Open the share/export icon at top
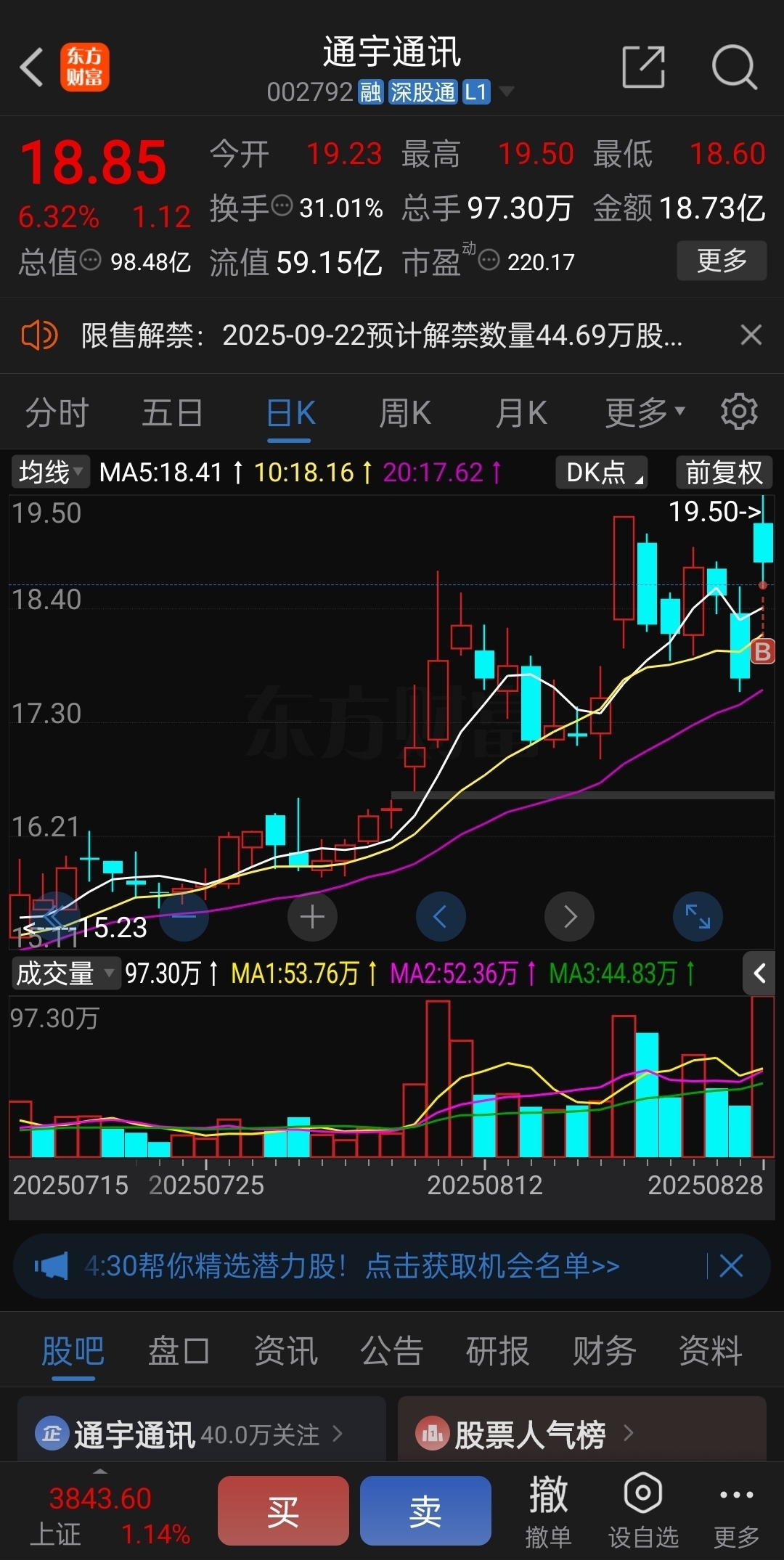This screenshot has height=1563, width=784. pos(644,68)
